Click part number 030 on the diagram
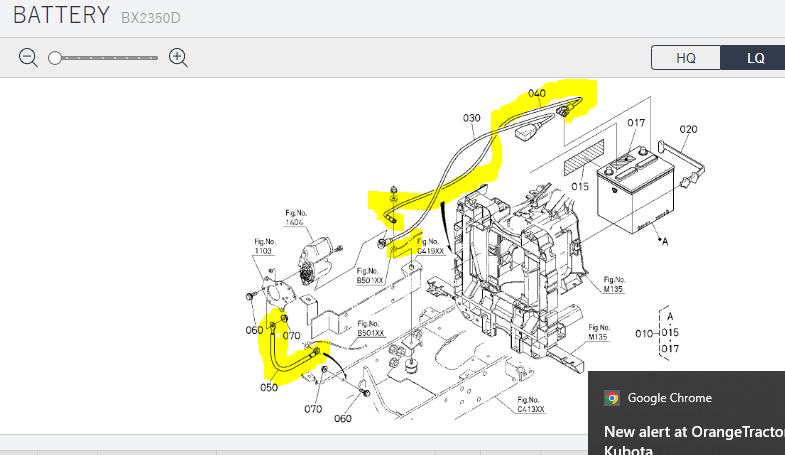Screen dimensions: 785x455 coord(472,118)
